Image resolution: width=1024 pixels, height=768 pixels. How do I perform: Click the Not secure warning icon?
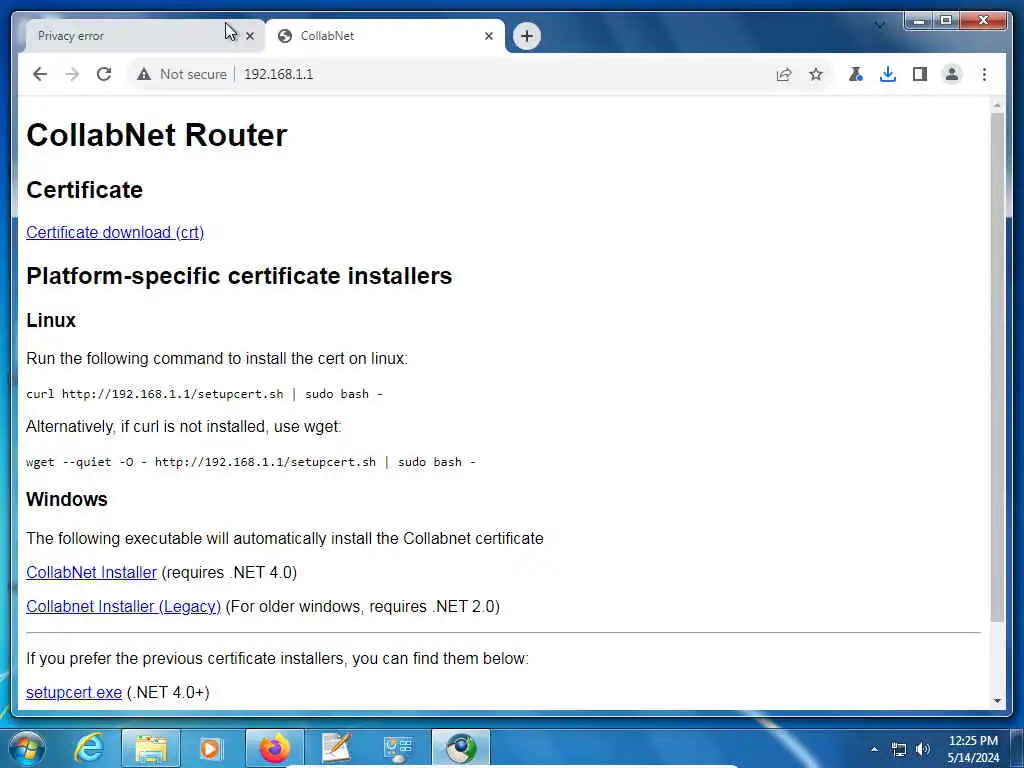tap(144, 74)
